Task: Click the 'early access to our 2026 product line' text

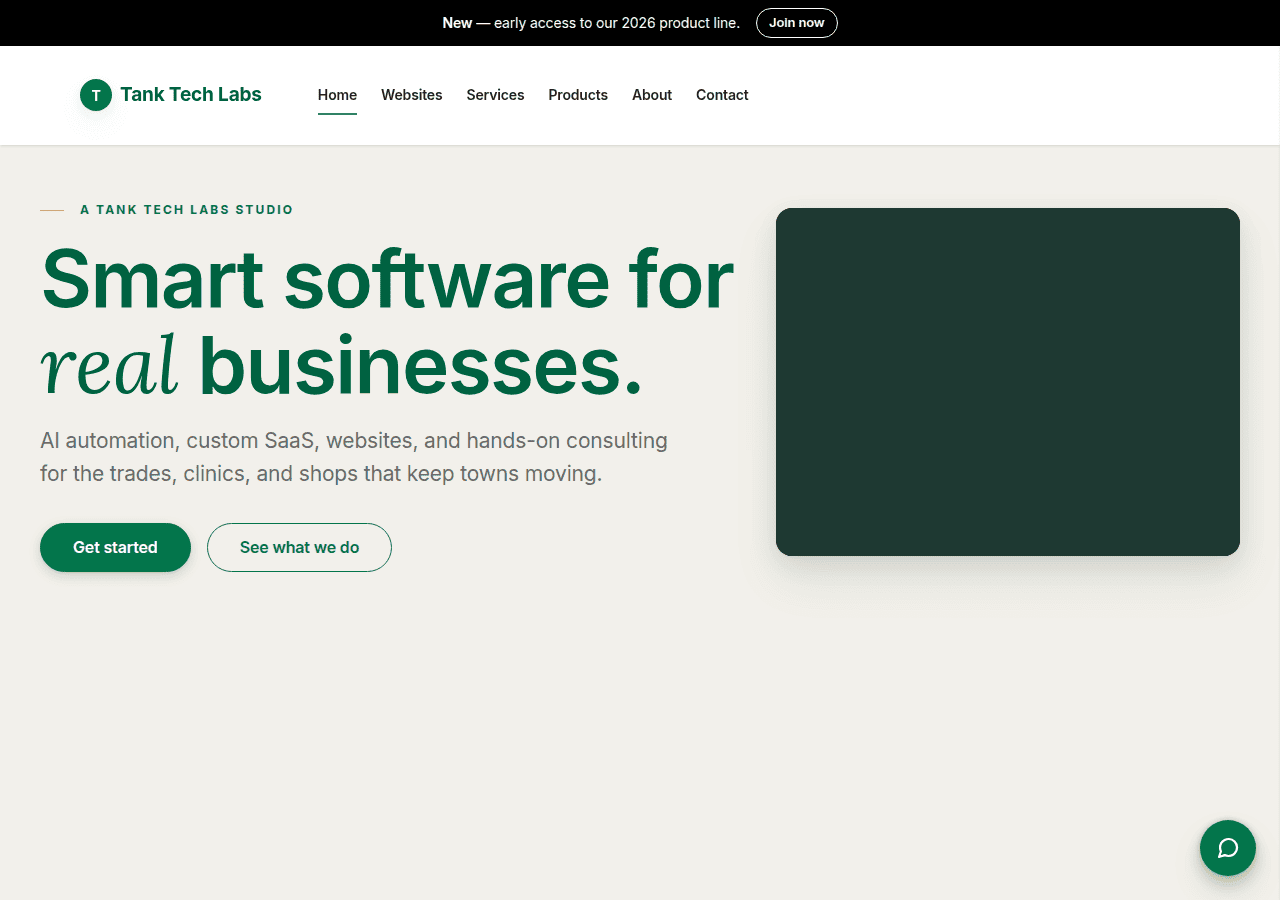Action: (617, 23)
